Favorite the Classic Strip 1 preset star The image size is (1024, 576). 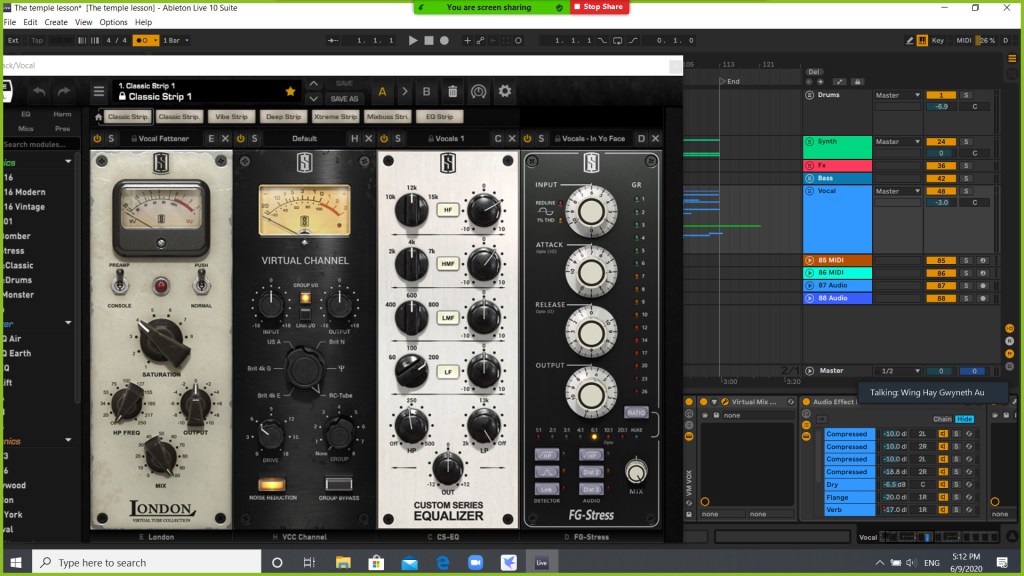(x=291, y=91)
